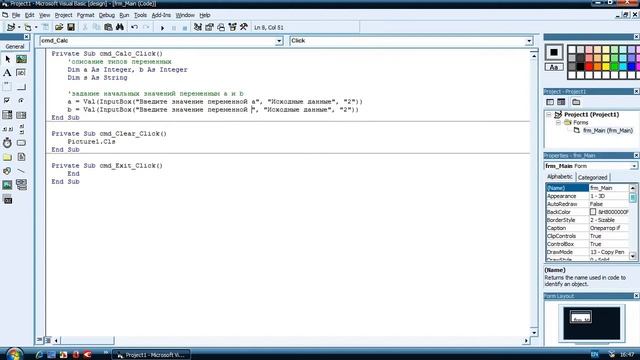Image resolution: width=640 pixels, height=360 pixels.
Task: Select the Label control (A) in toolbox
Action: tap(7, 73)
